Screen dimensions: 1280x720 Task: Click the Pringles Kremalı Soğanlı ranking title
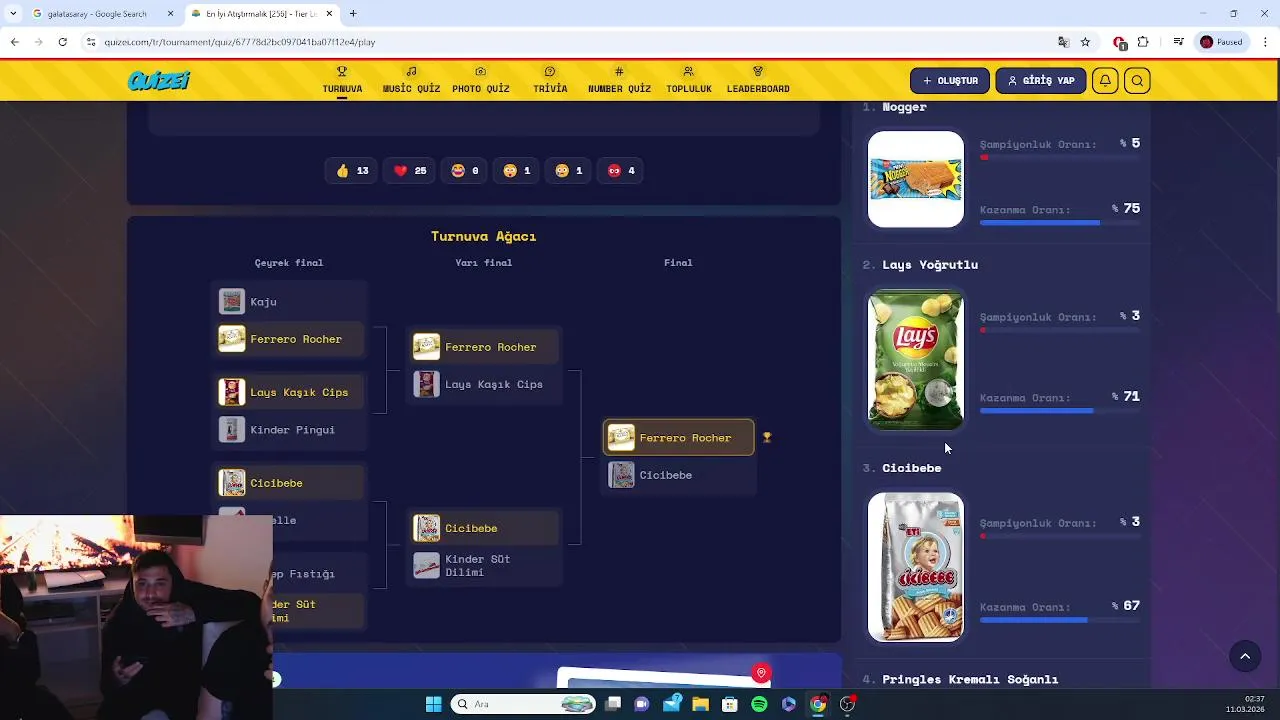tap(970, 679)
